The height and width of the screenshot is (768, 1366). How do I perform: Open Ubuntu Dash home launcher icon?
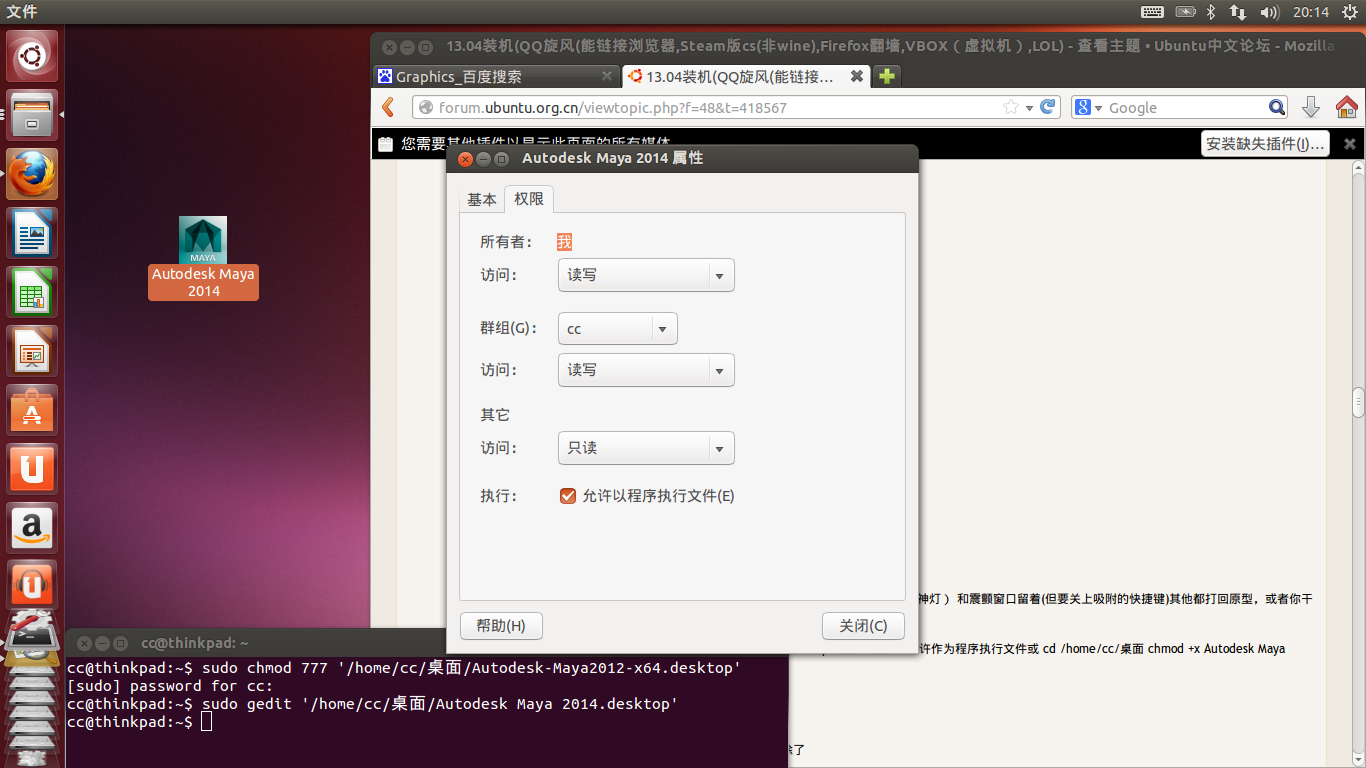[x=33, y=56]
